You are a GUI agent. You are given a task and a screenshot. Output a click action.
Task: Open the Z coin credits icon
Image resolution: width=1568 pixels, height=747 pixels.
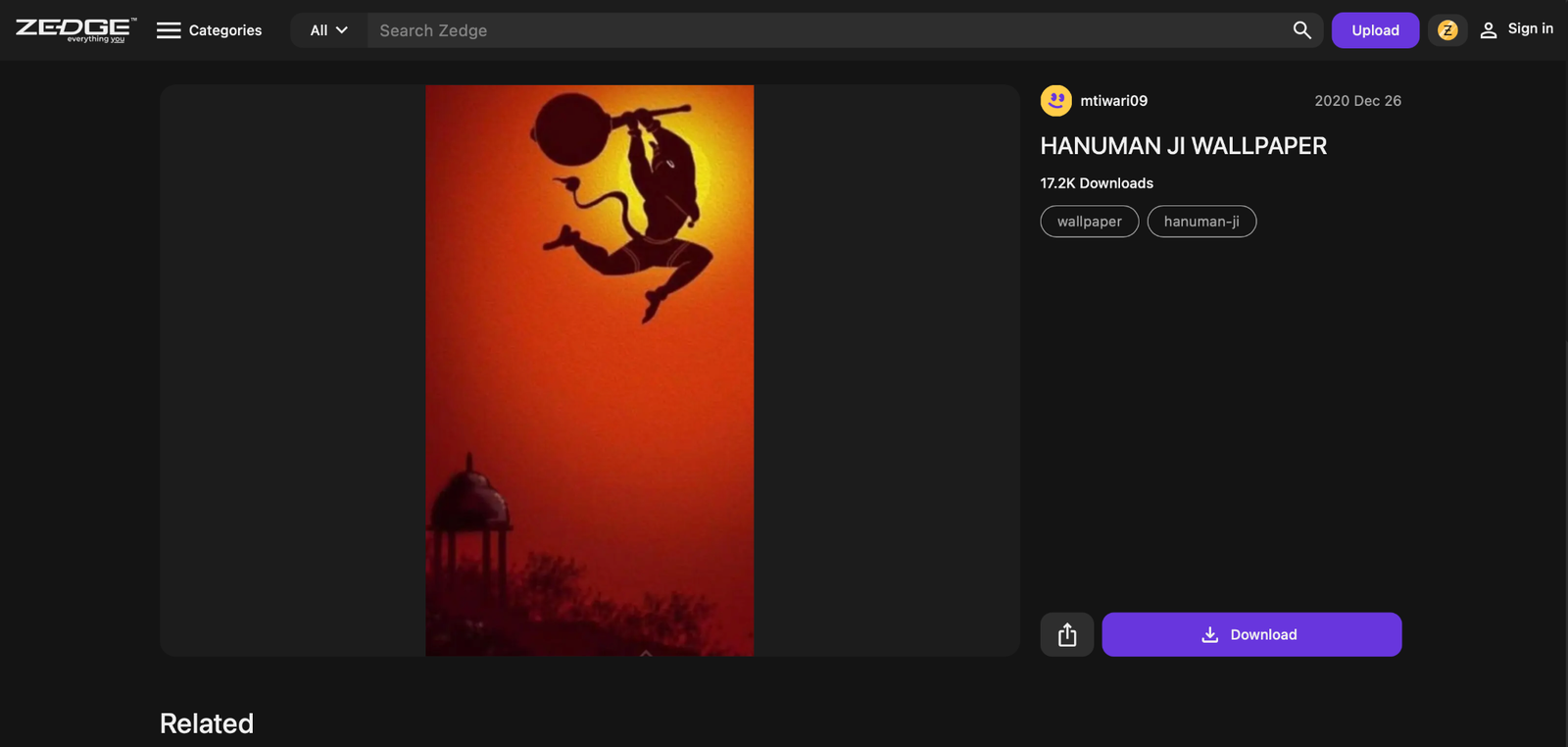[x=1447, y=30]
